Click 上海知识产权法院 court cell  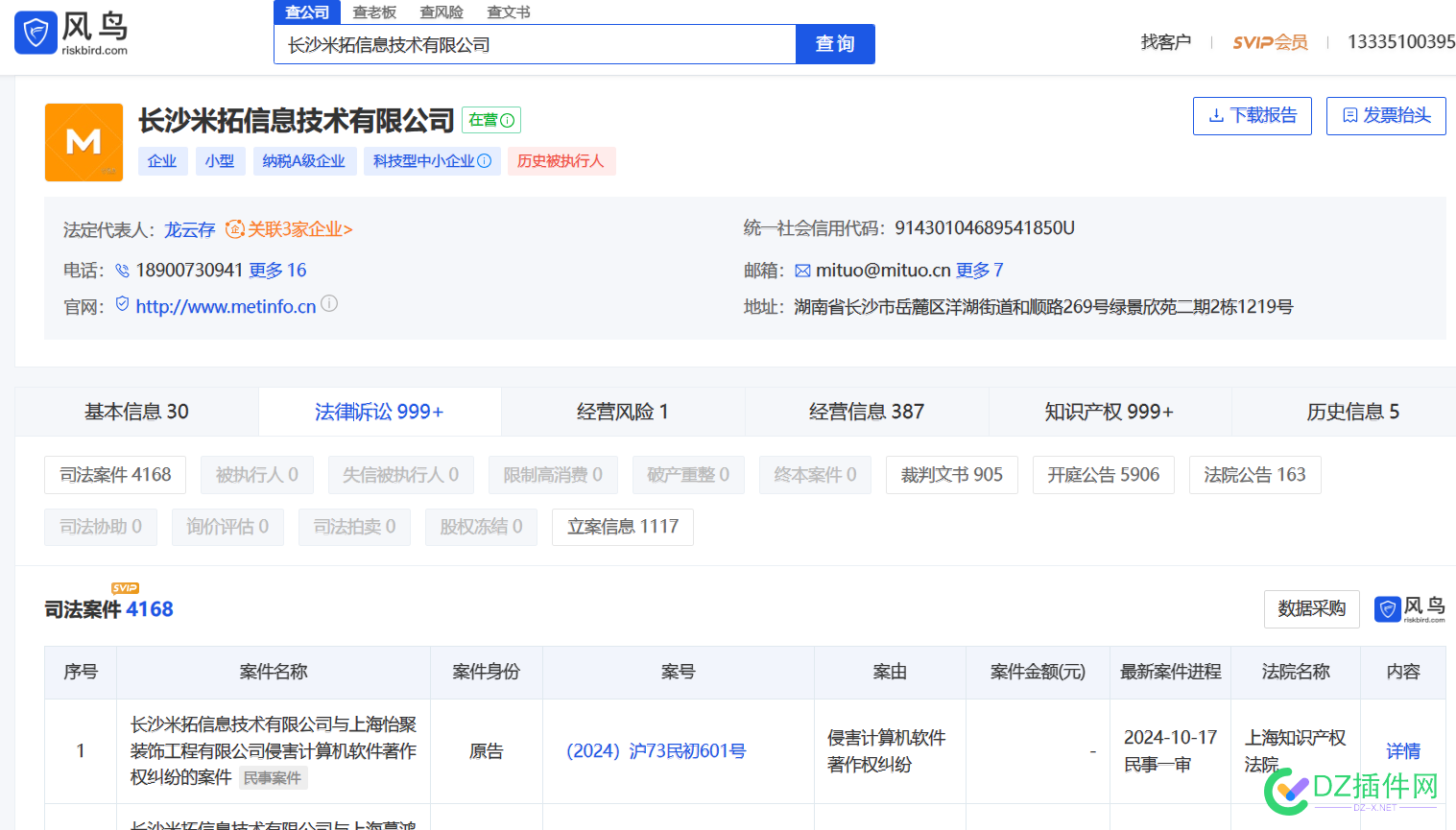tap(1296, 750)
